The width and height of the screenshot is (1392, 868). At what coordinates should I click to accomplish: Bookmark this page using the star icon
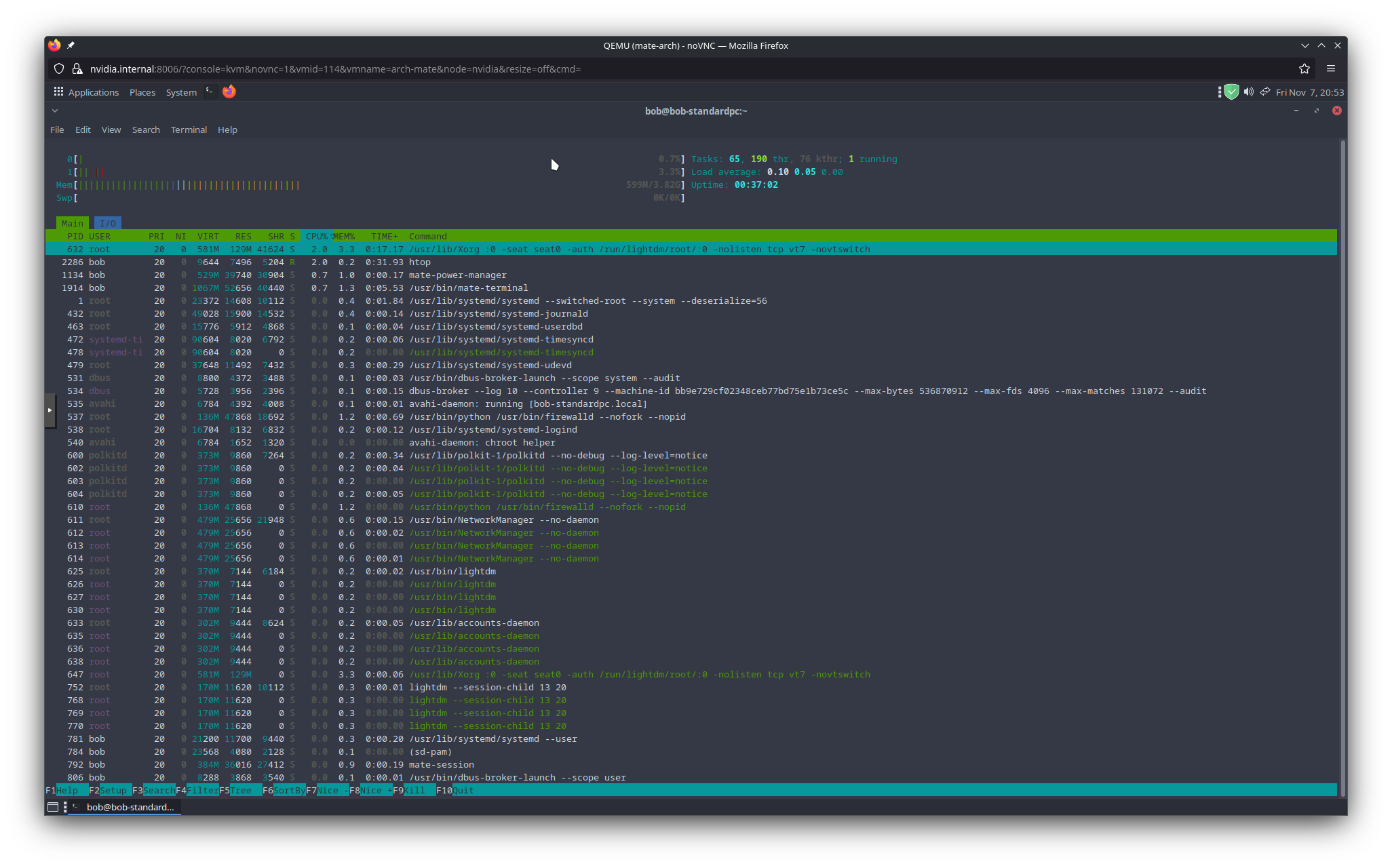[x=1304, y=68]
